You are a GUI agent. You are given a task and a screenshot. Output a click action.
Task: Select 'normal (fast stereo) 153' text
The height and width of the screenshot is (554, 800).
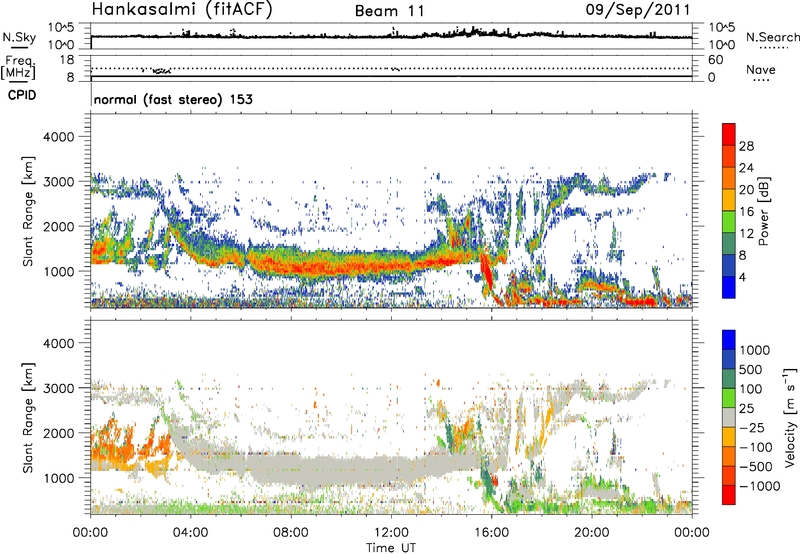point(173,99)
